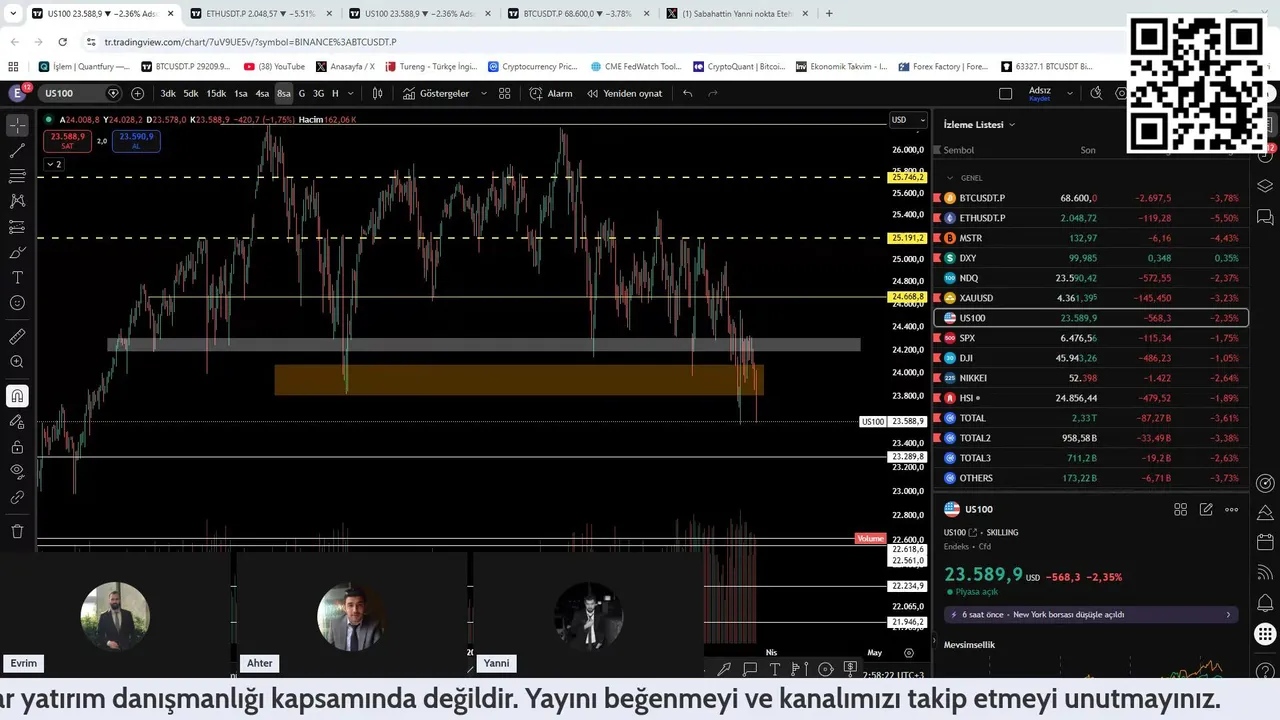Select the trend line drawing tool
This screenshot has width=1280, height=720.
coord(17,151)
